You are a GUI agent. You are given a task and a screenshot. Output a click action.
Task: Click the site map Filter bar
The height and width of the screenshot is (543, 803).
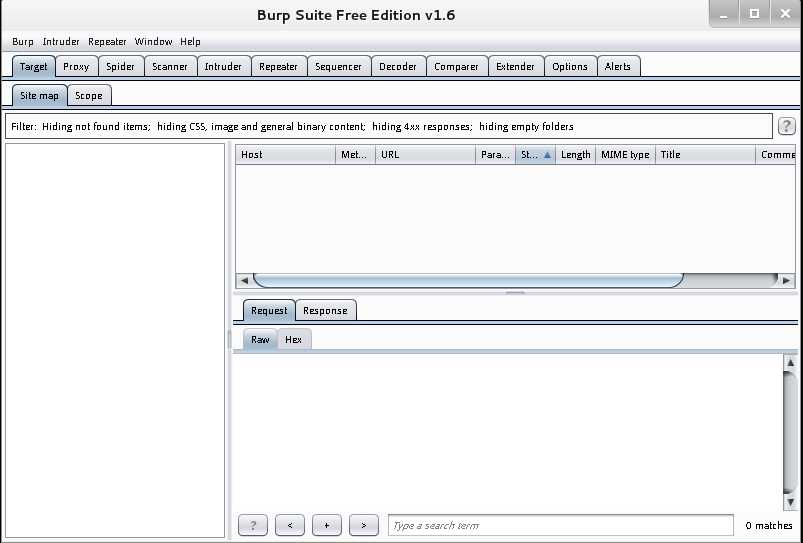(389, 126)
